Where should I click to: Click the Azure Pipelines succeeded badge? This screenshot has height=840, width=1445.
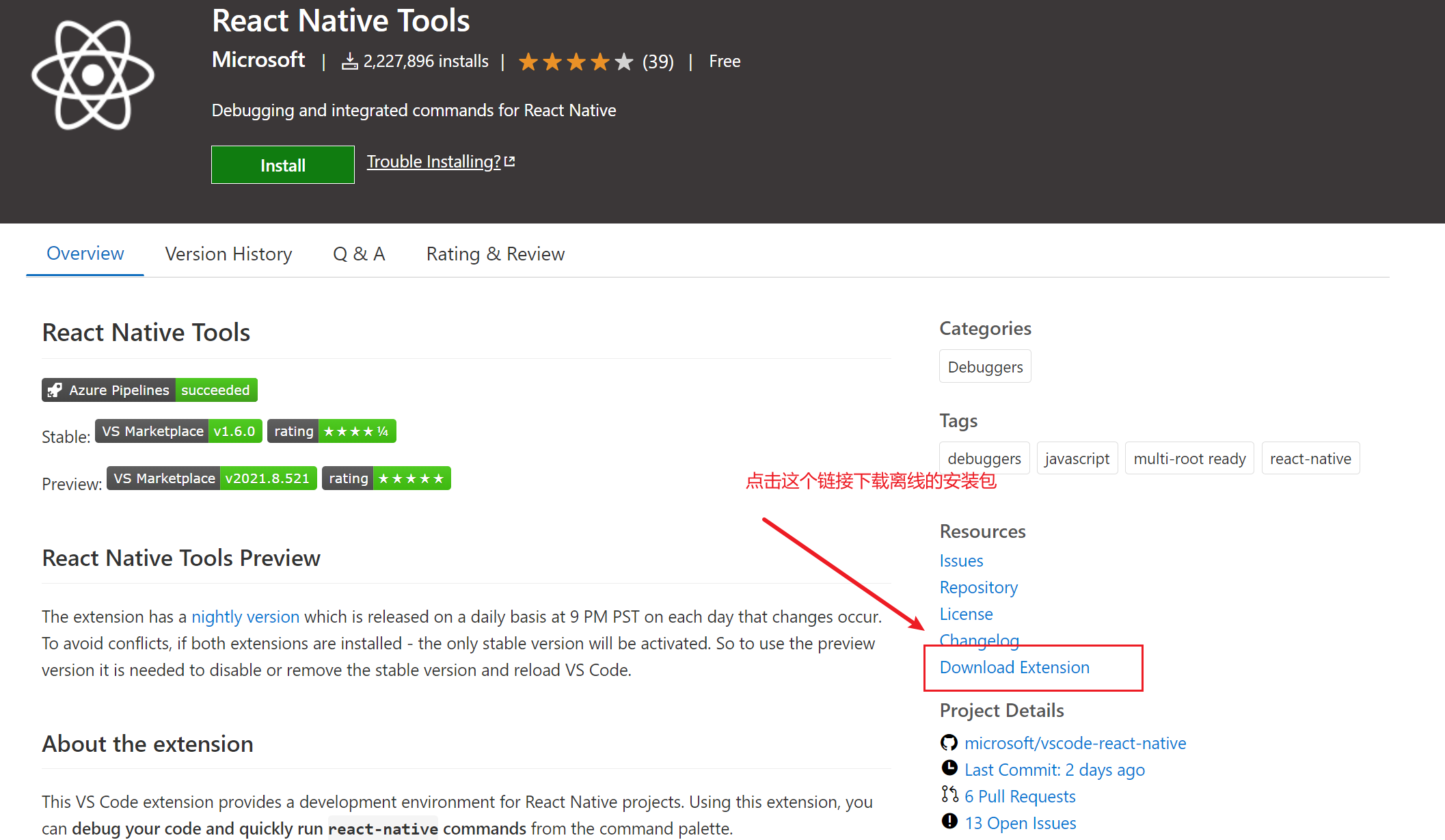149,390
